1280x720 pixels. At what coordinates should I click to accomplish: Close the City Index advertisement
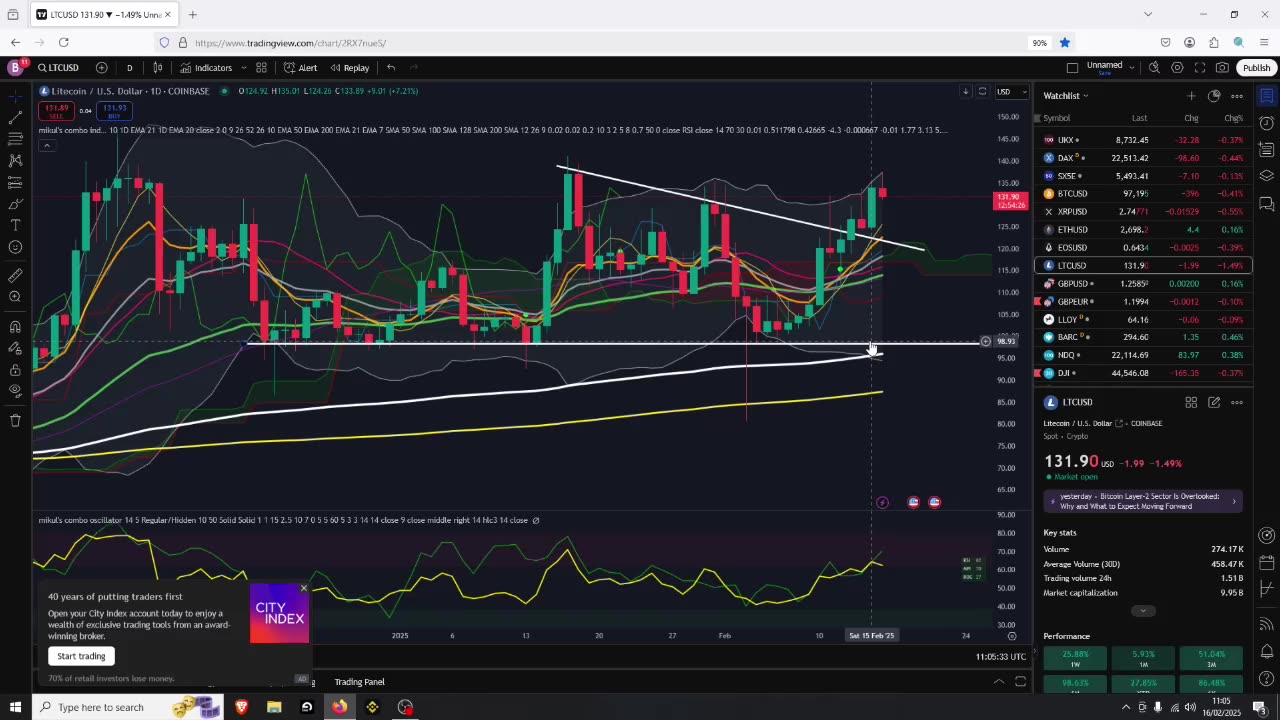(x=304, y=588)
